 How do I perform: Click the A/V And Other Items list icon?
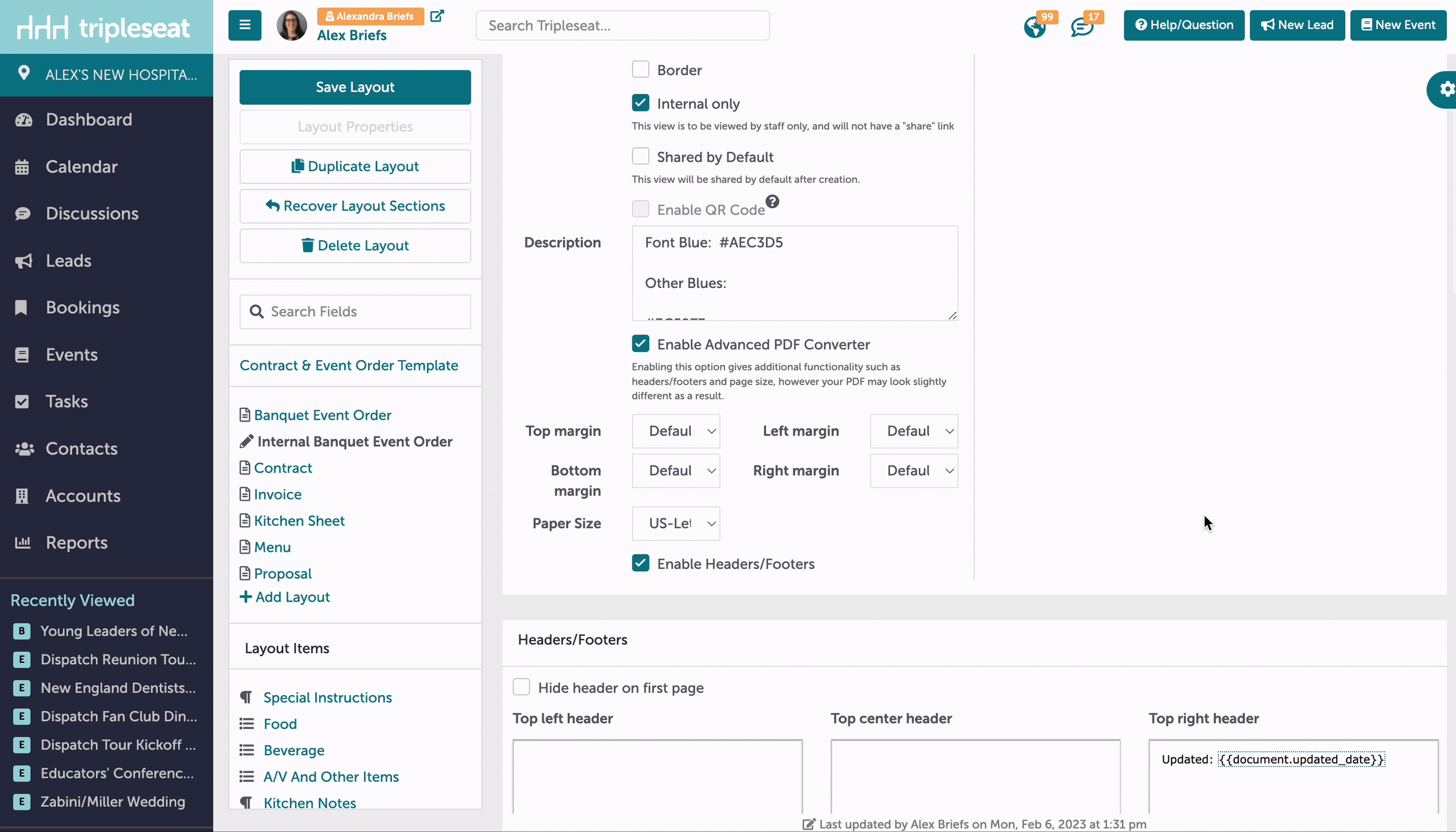click(246, 777)
